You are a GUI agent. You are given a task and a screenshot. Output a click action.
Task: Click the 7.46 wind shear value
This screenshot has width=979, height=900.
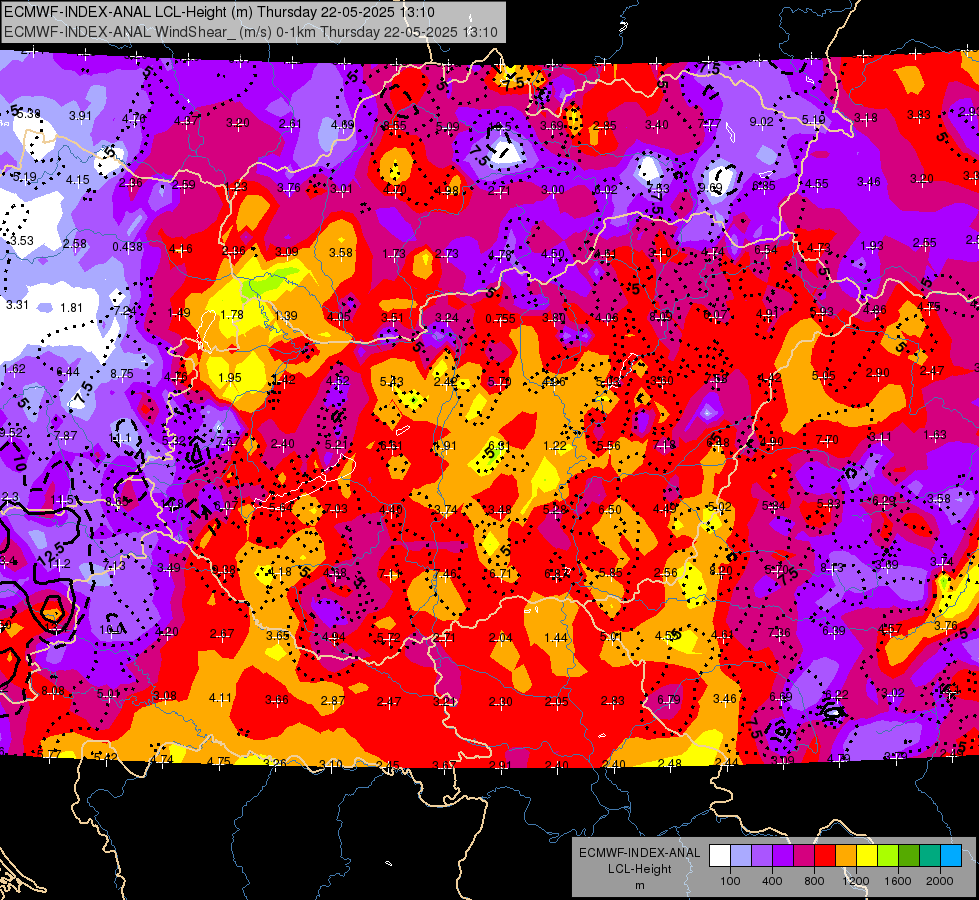445,574
